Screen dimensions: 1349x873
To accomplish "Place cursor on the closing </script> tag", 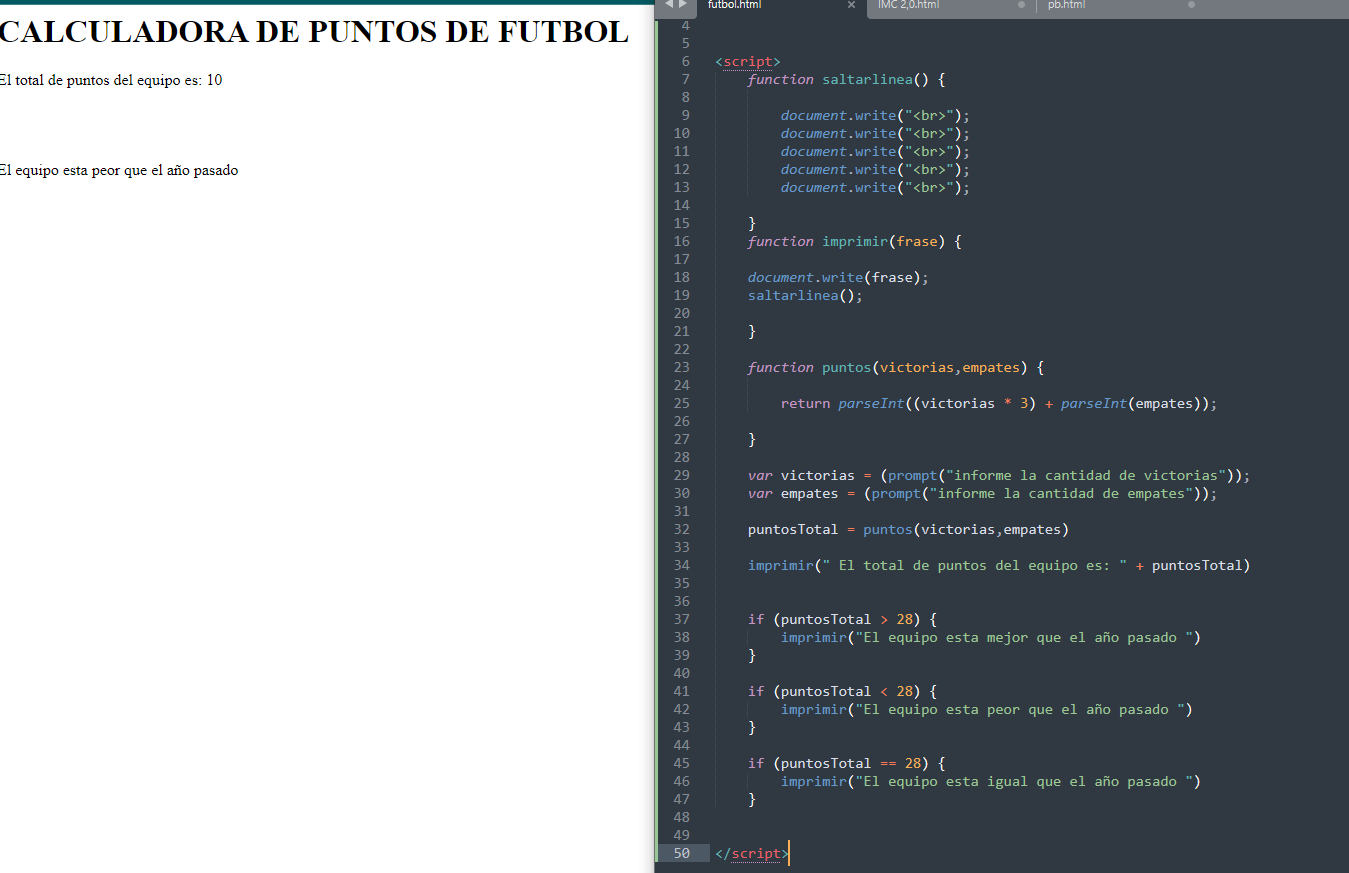I will click(x=752, y=853).
